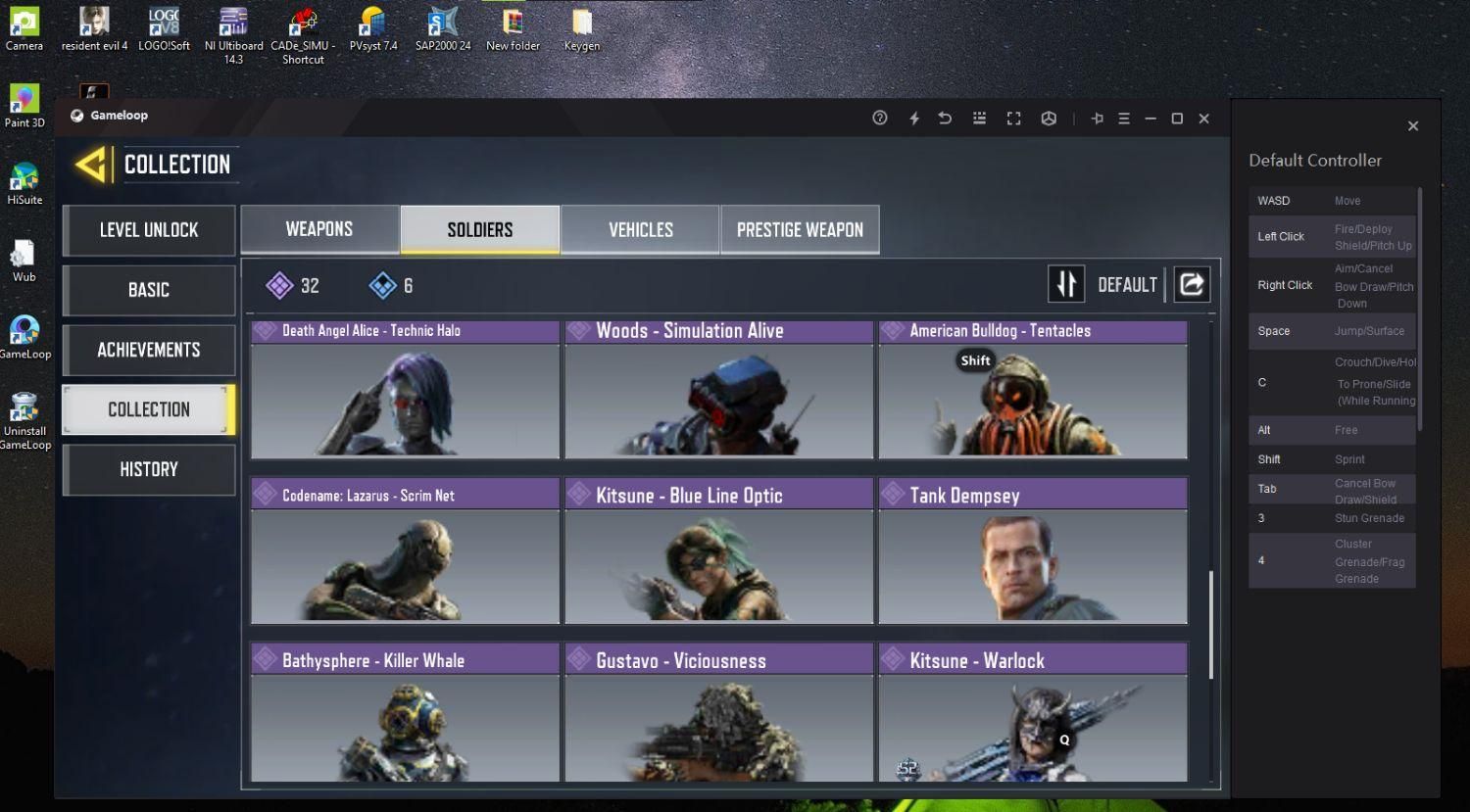
Task: Open the Gameloop hamburger menu
Action: tap(1124, 118)
